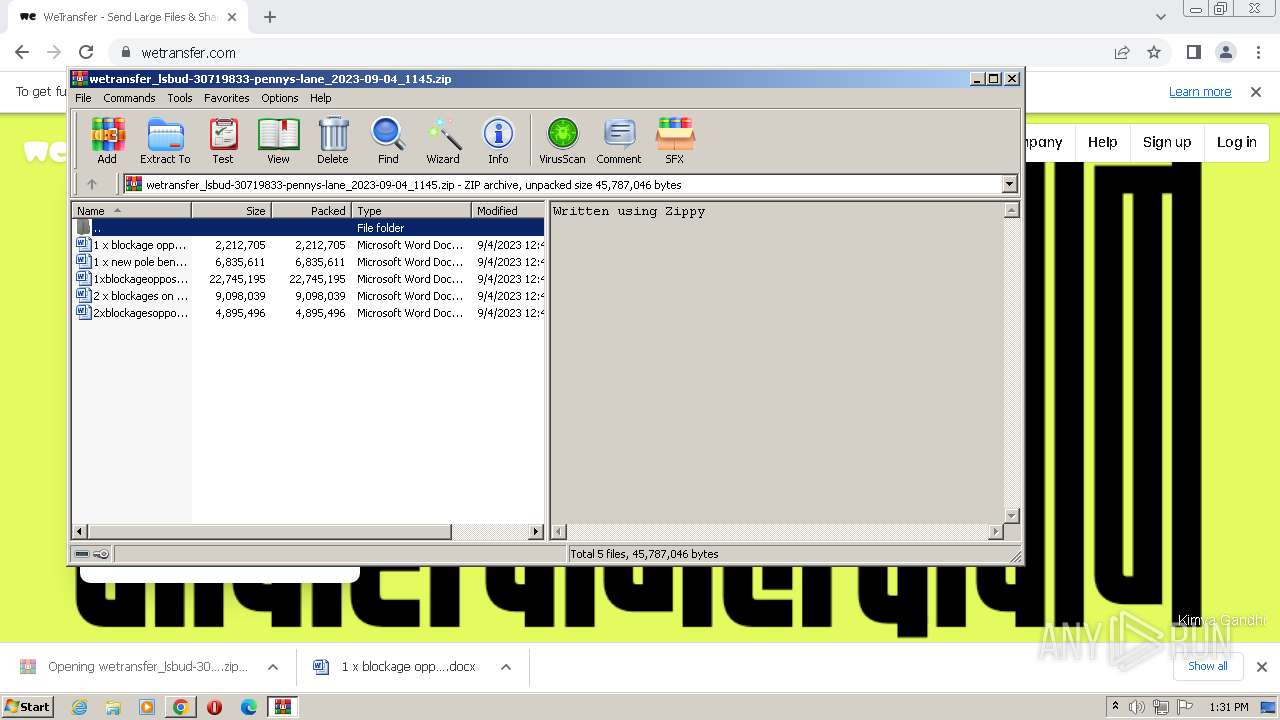Click Show all downloads button
The height and width of the screenshot is (720, 1280).
pyautogui.click(x=1208, y=667)
